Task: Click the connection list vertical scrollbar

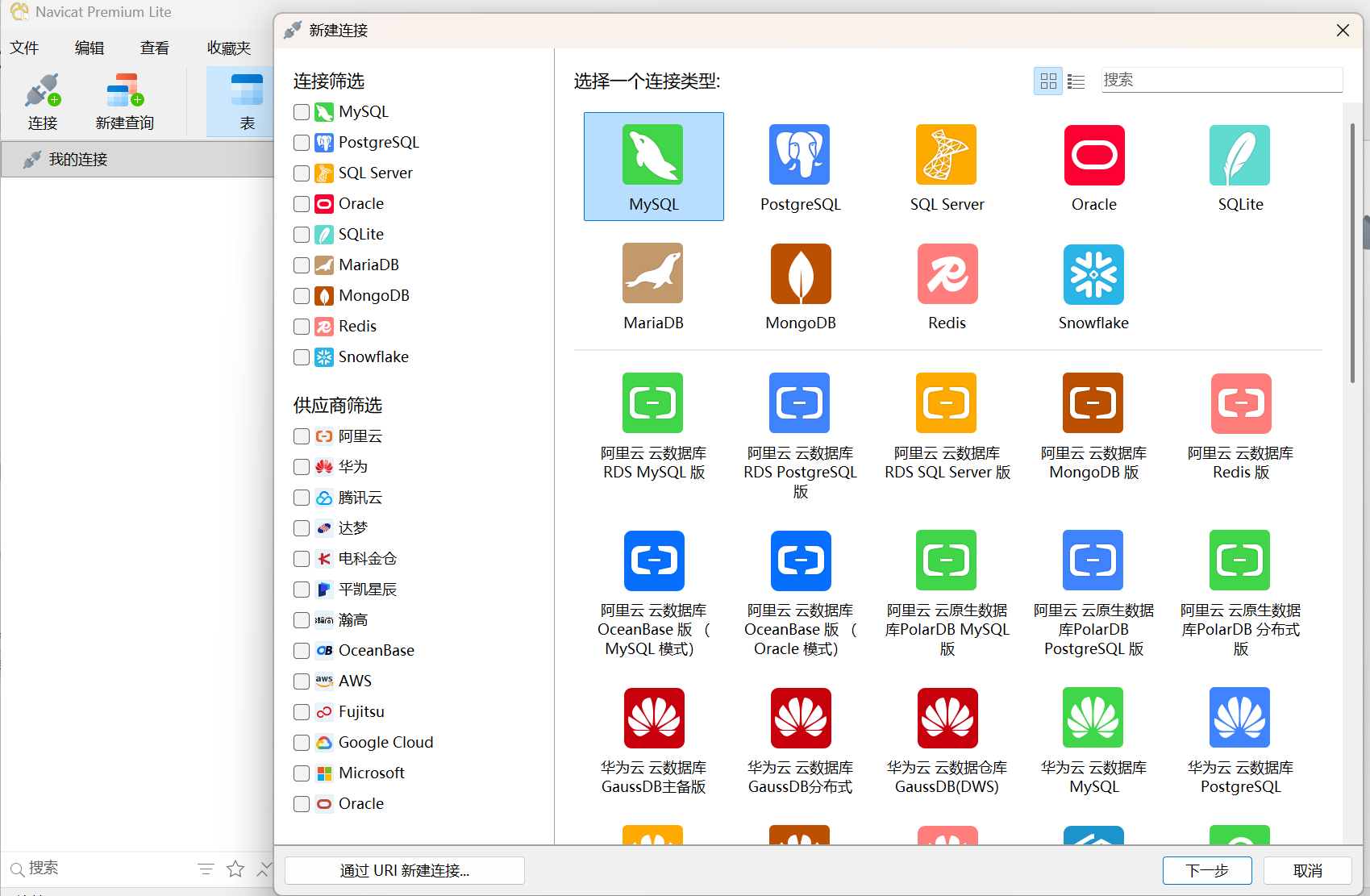Action: tap(1352, 252)
